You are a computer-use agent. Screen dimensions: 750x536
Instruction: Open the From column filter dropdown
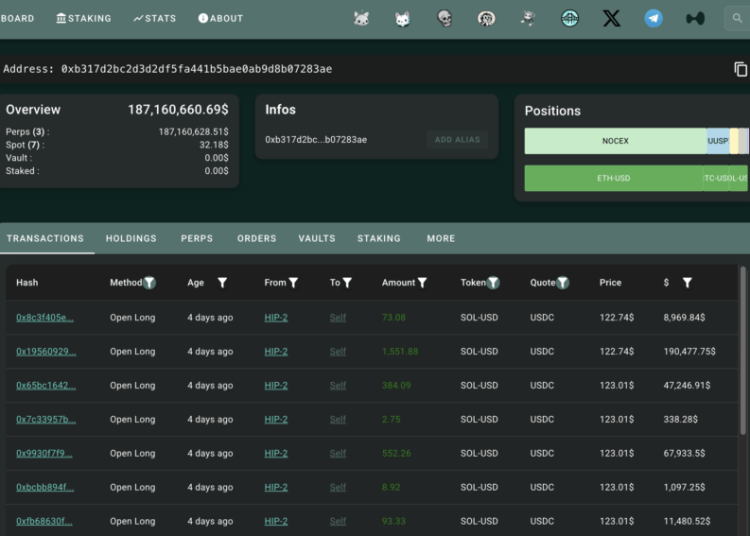293,283
